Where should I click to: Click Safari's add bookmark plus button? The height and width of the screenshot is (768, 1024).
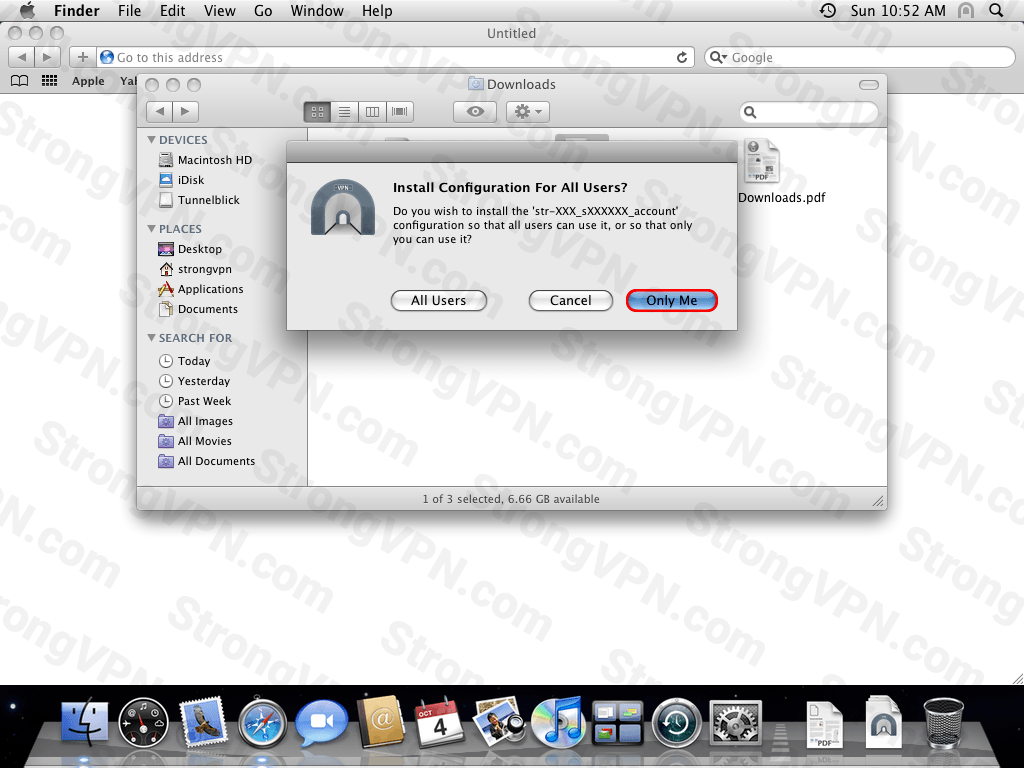coord(83,57)
